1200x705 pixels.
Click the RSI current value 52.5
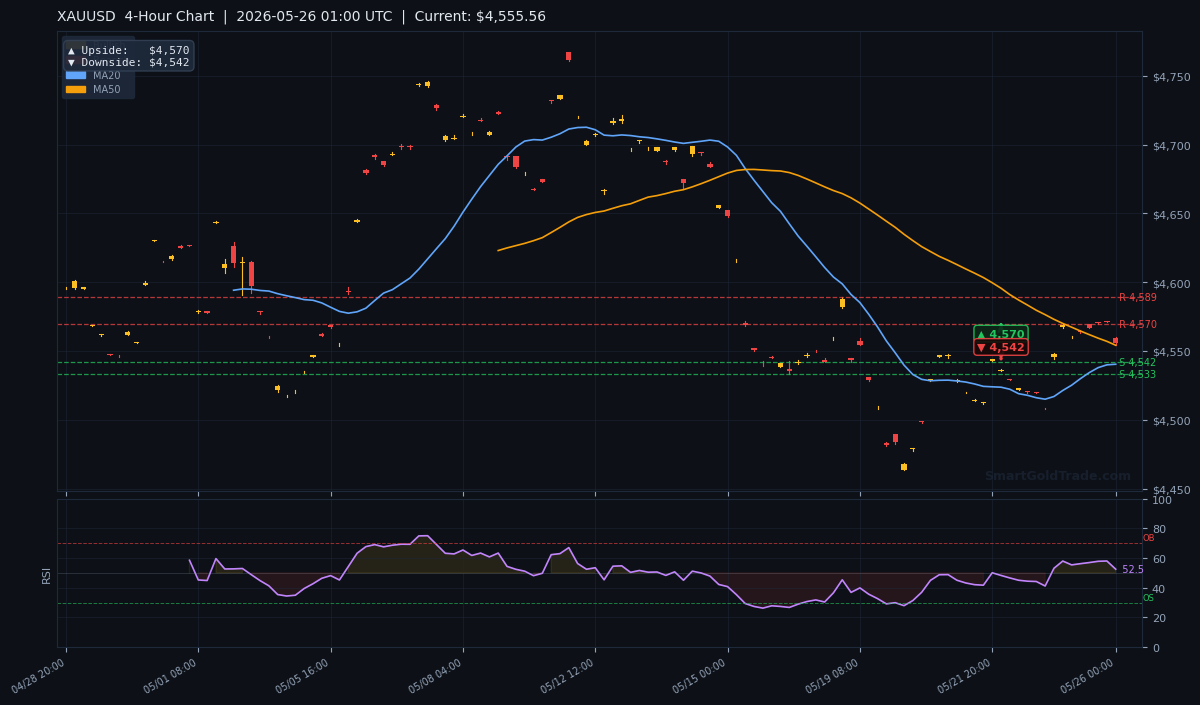point(1132,569)
